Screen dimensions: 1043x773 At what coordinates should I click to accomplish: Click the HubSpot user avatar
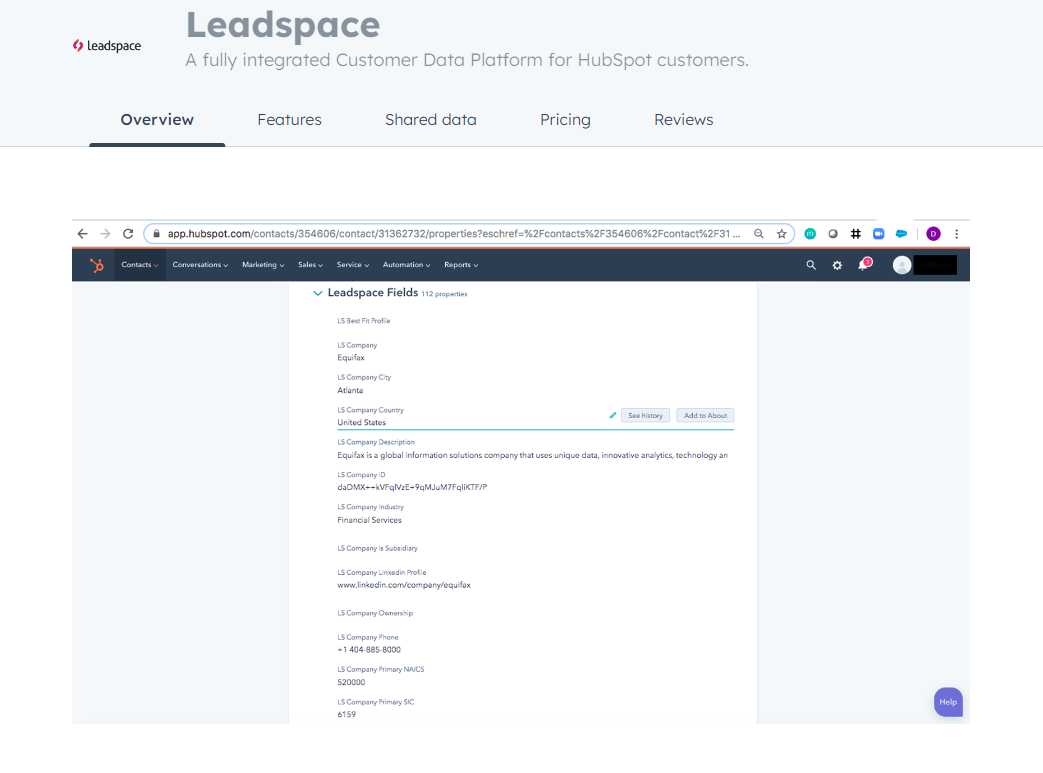[901, 265]
